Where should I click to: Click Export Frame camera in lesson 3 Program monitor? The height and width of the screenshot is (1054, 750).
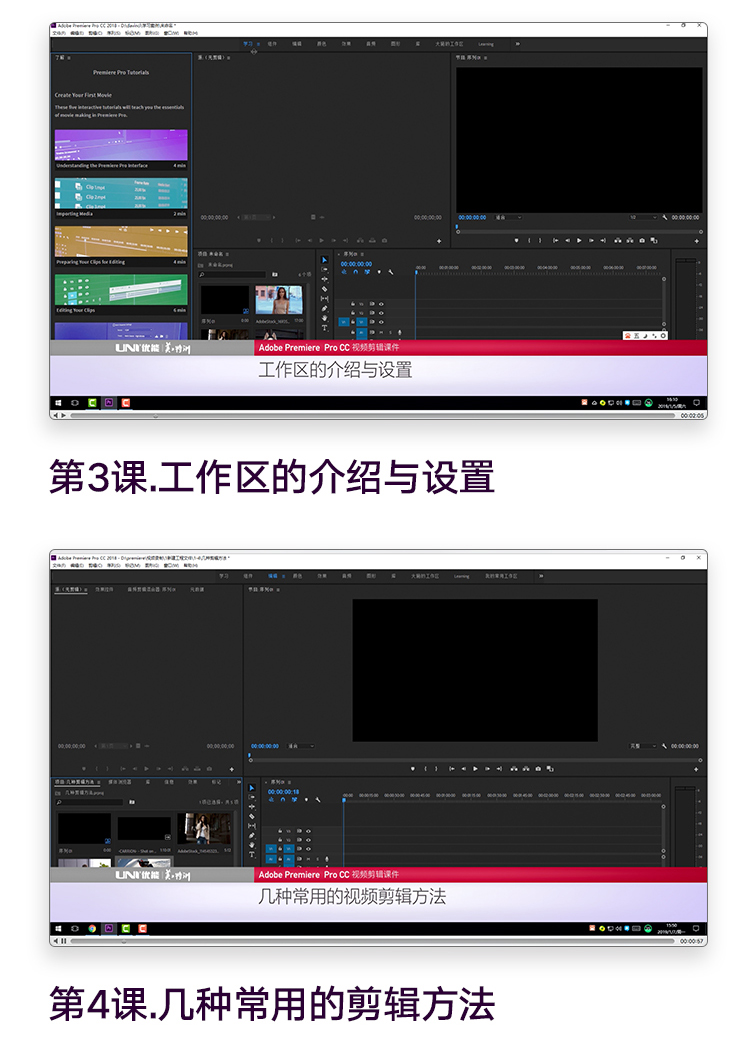coord(642,240)
